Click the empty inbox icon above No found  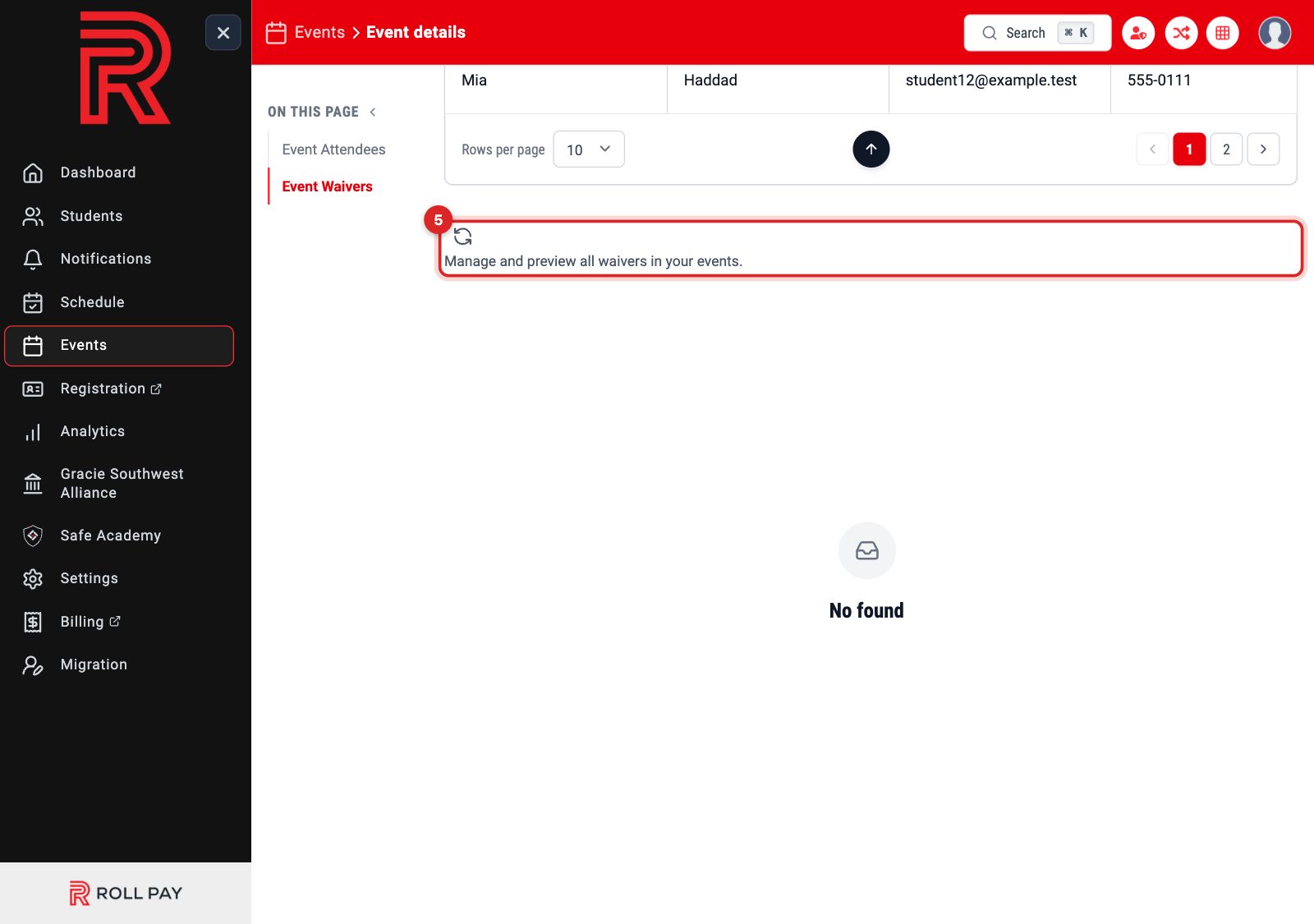click(x=867, y=550)
